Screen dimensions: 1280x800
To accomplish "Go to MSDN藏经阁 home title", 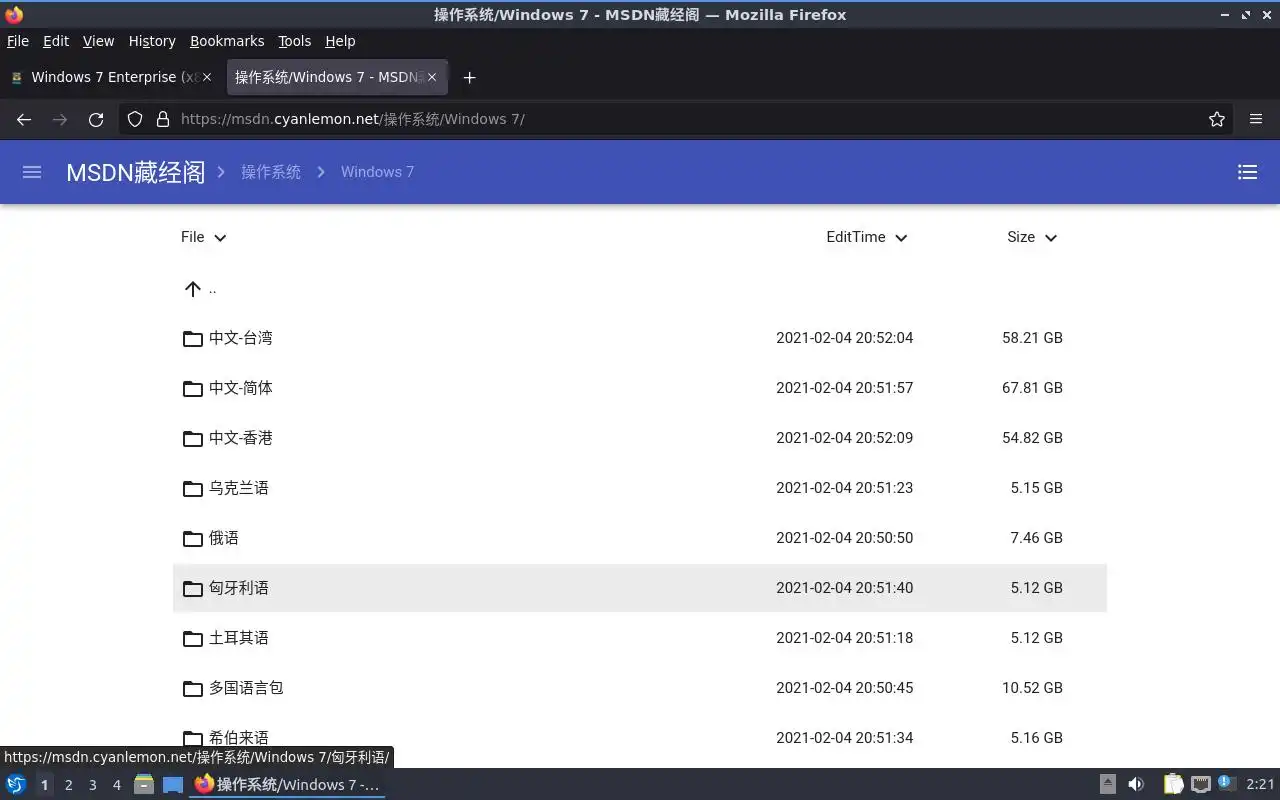I will [x=136, y=172].
